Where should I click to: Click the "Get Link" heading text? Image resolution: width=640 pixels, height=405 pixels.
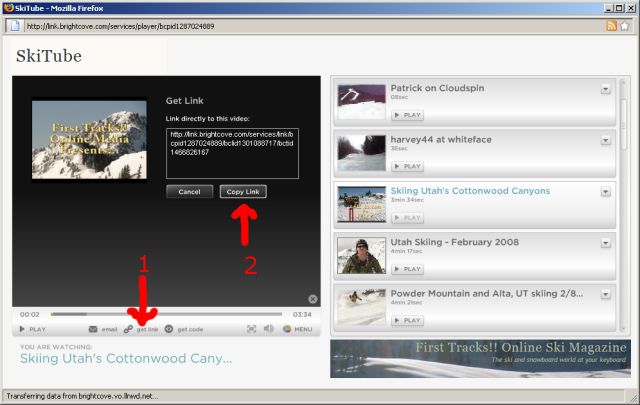click(184, 101)
